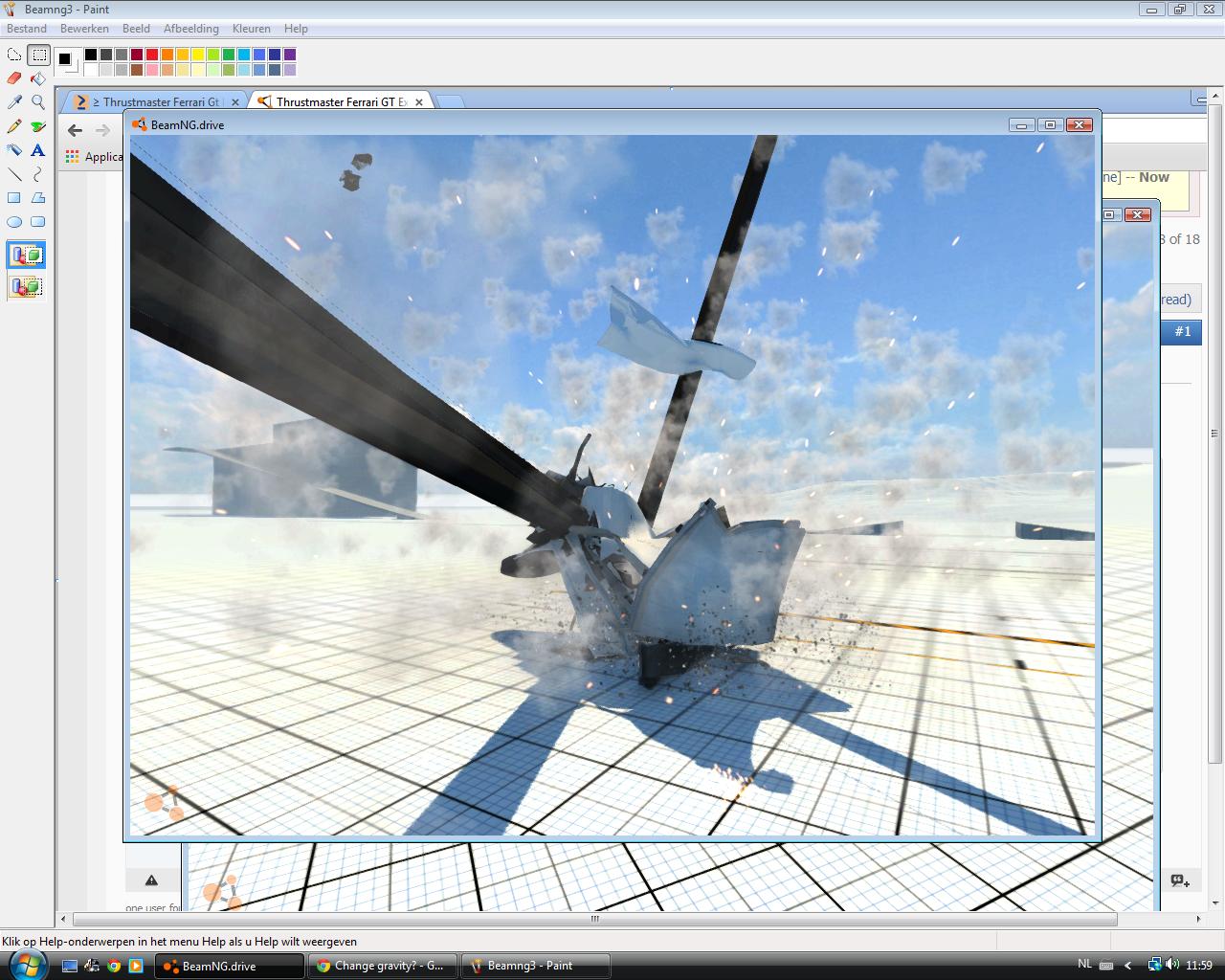The height and width of the screenshot is (980, 1225).
Task: Enable the opaque selection option
Action: [26, 256]
